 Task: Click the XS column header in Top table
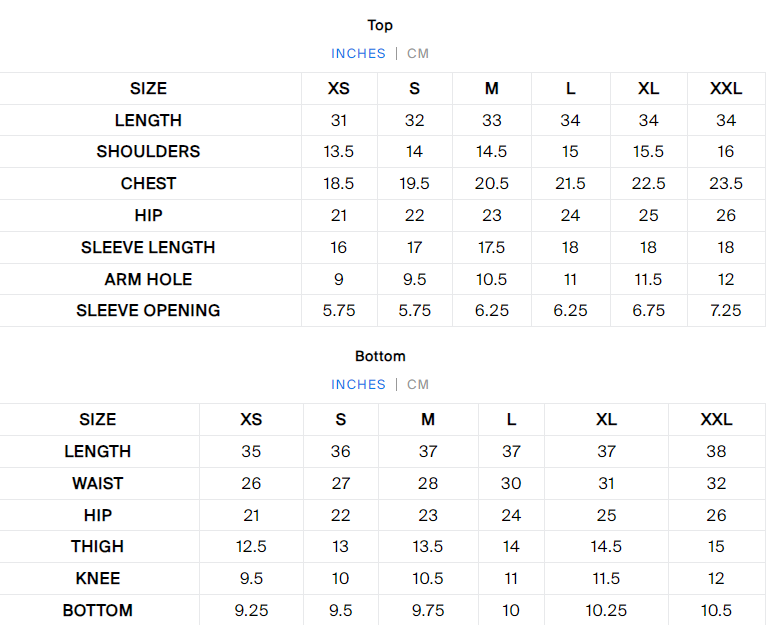click(x=339, y=88)
